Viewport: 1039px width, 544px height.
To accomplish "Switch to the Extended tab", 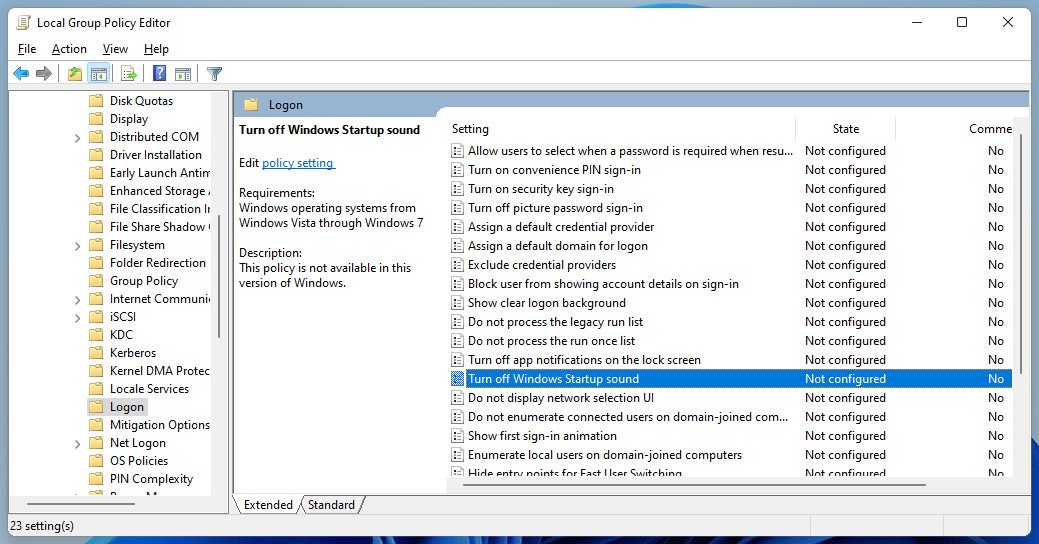I will point(268,505).
